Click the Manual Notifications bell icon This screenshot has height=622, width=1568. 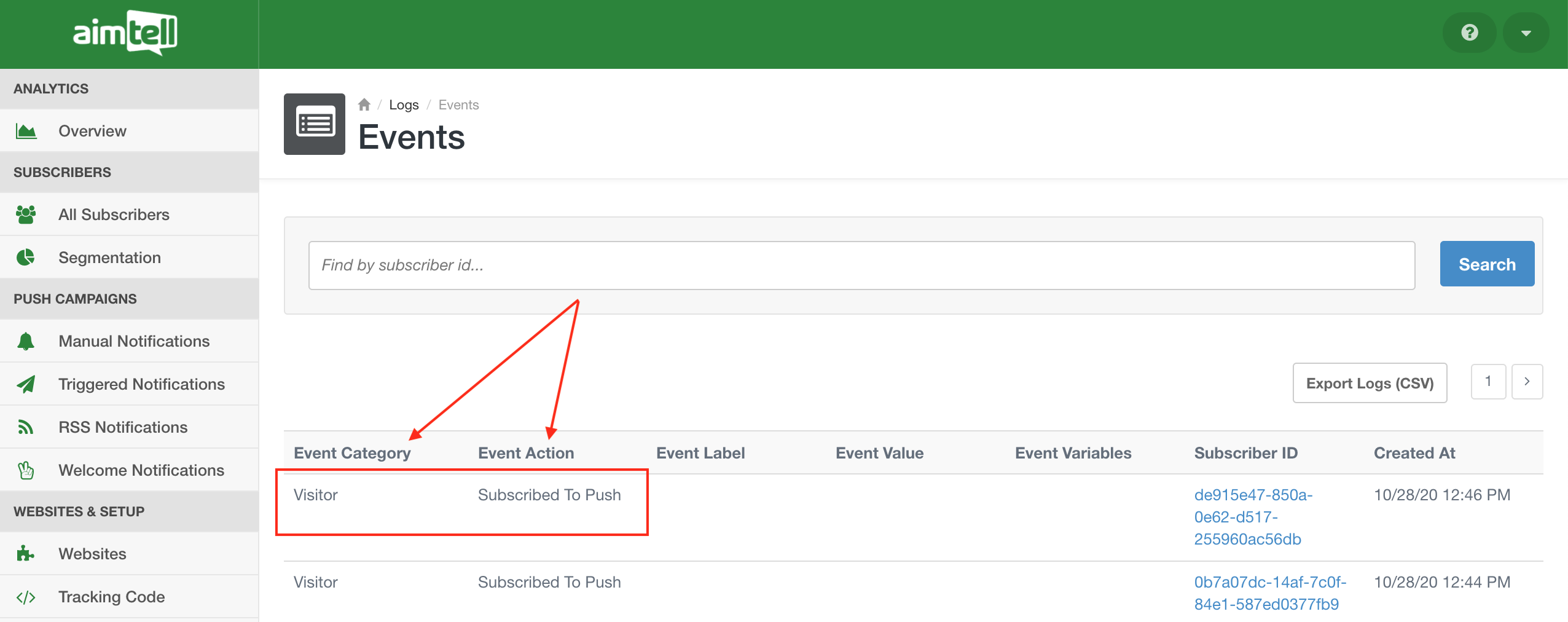click(x=26, y=341)
